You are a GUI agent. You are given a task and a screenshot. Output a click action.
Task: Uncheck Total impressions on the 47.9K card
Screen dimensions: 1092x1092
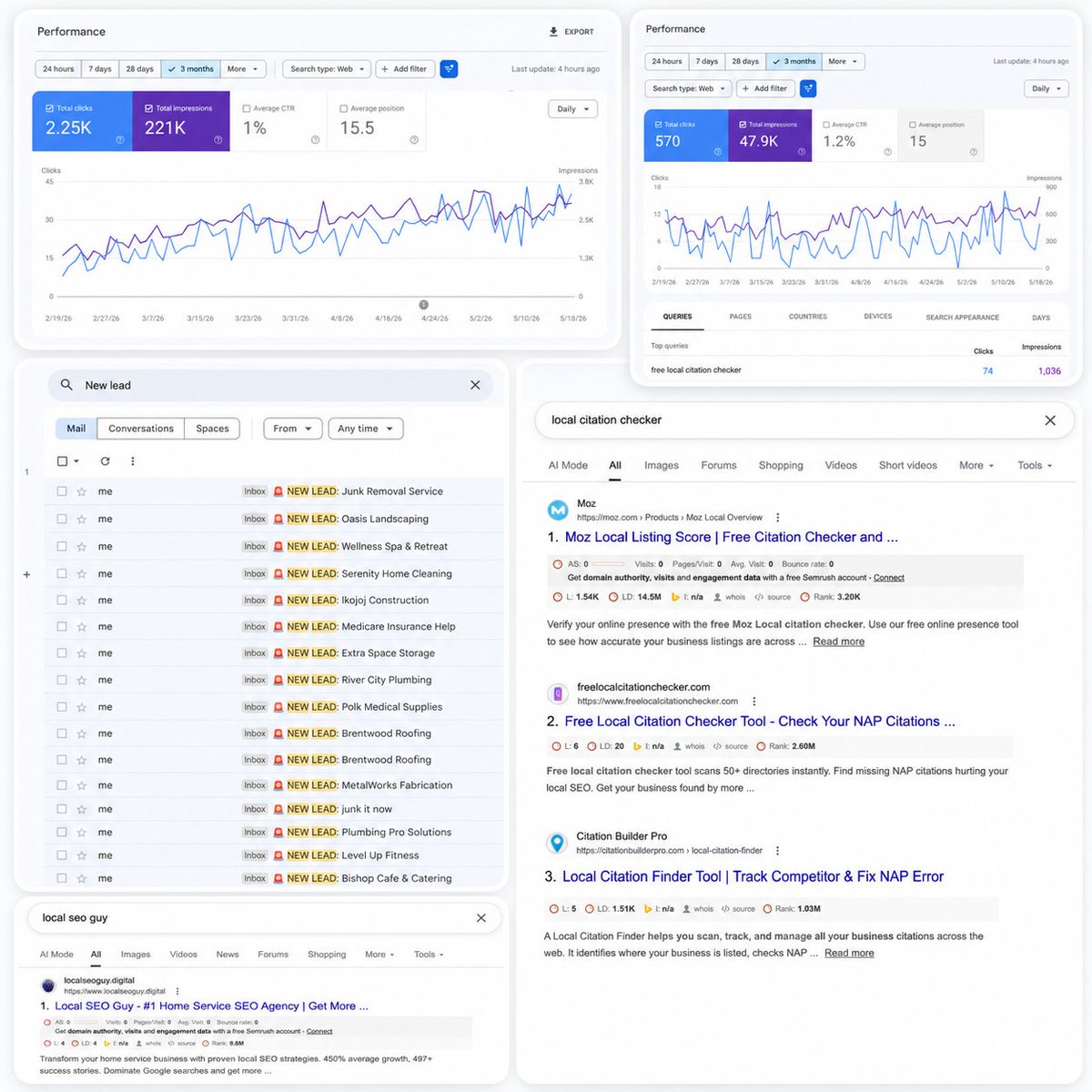tap(743, 125)
